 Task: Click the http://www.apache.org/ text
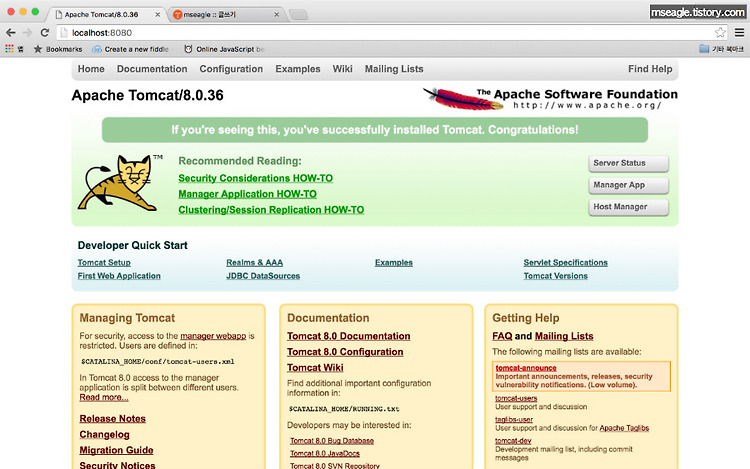coord(587,105)
